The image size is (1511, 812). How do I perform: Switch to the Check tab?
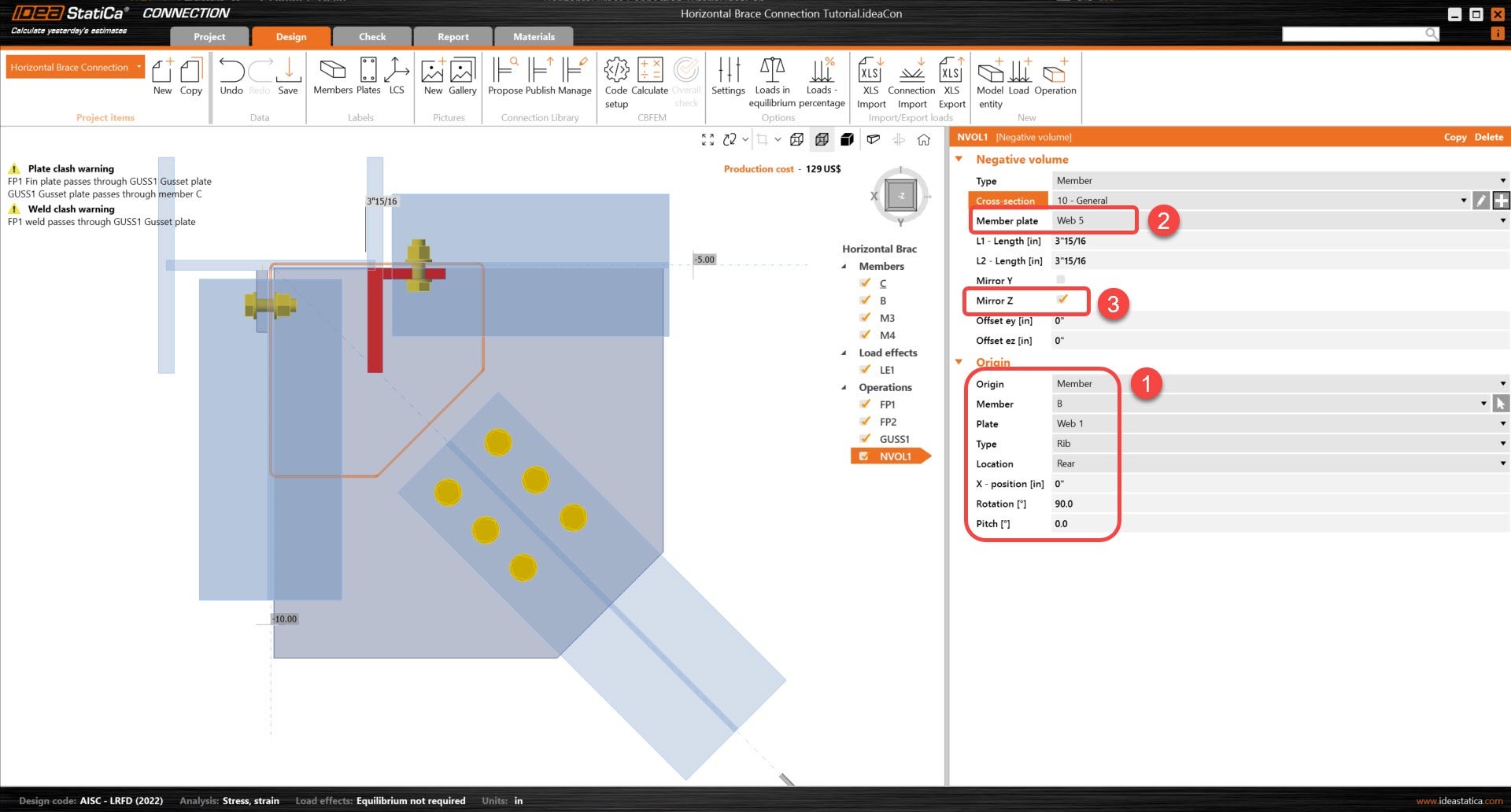tap(372, 37)
